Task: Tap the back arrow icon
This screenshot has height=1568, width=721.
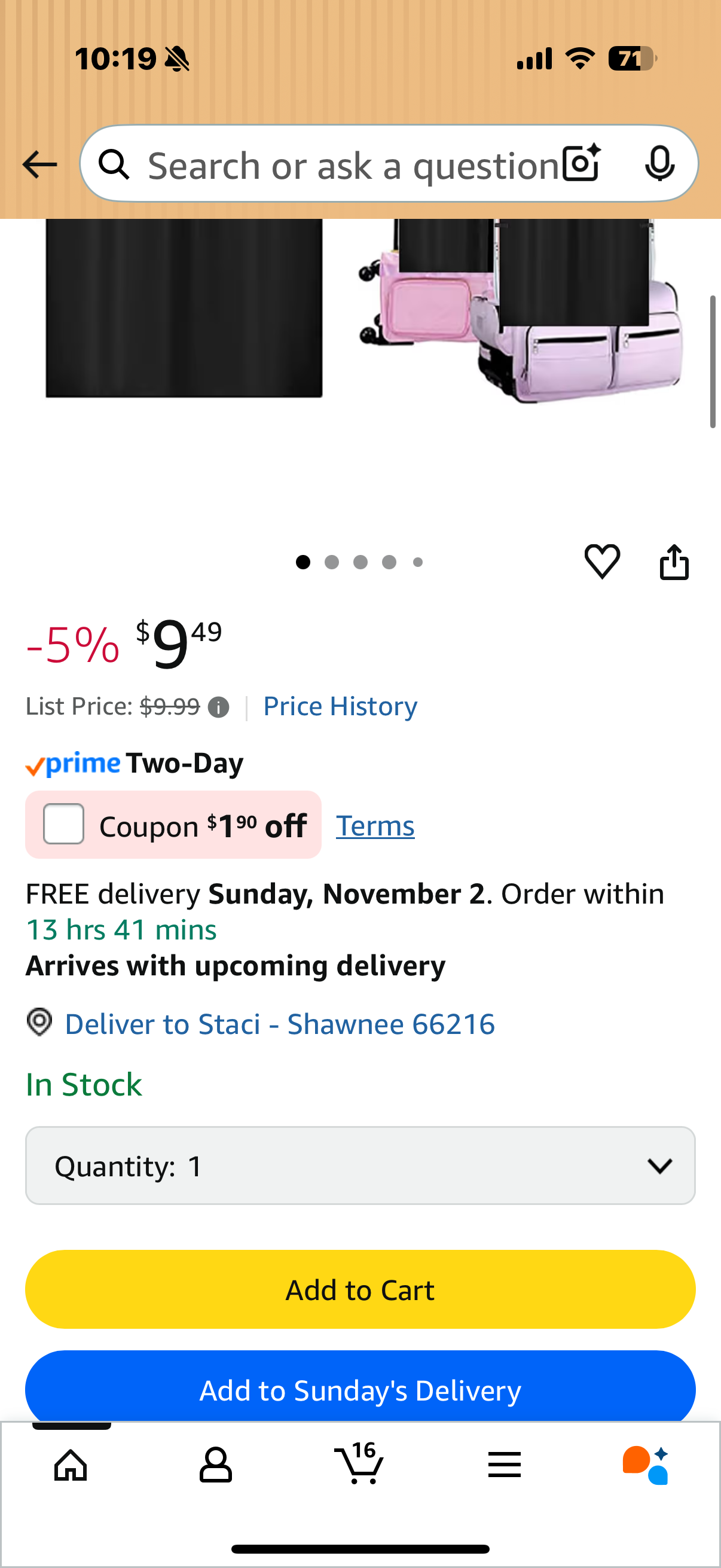Action: [x=39, y=164]
